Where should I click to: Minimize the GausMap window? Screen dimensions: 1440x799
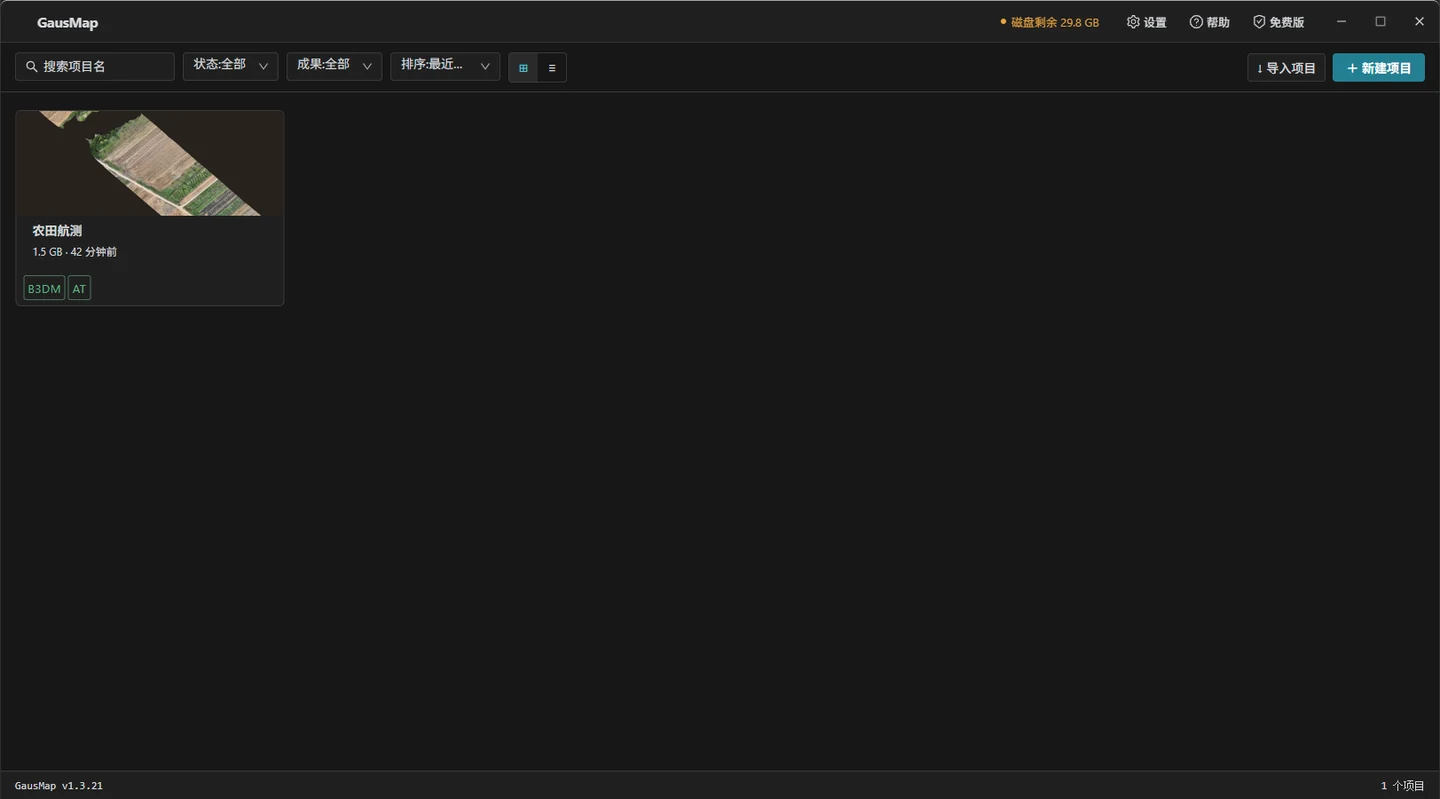(x=1342, y=21)
